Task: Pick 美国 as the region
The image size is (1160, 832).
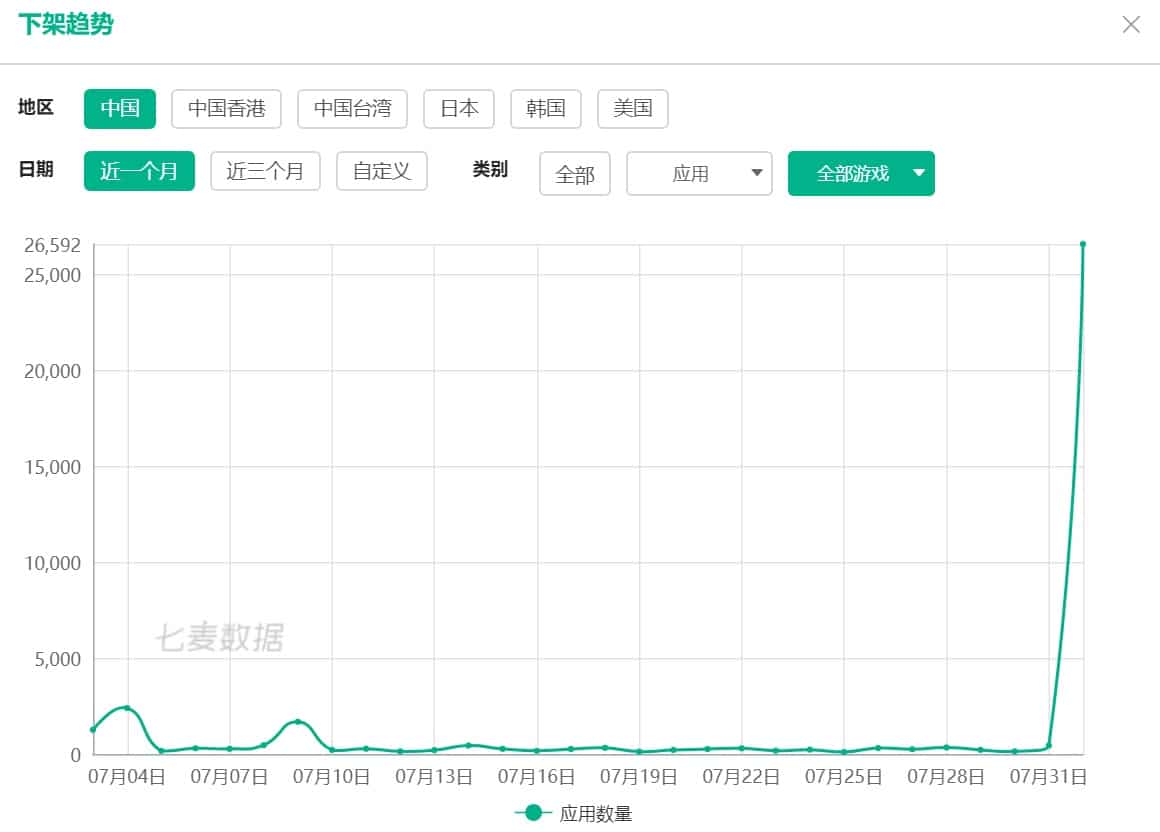Action: tap(632, 109)
